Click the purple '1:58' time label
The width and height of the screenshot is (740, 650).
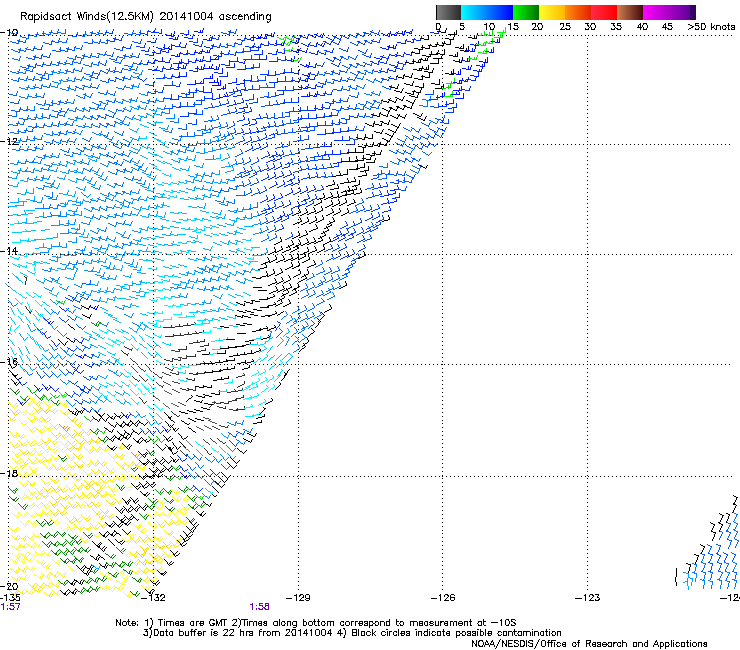click(x=260, y=607)
